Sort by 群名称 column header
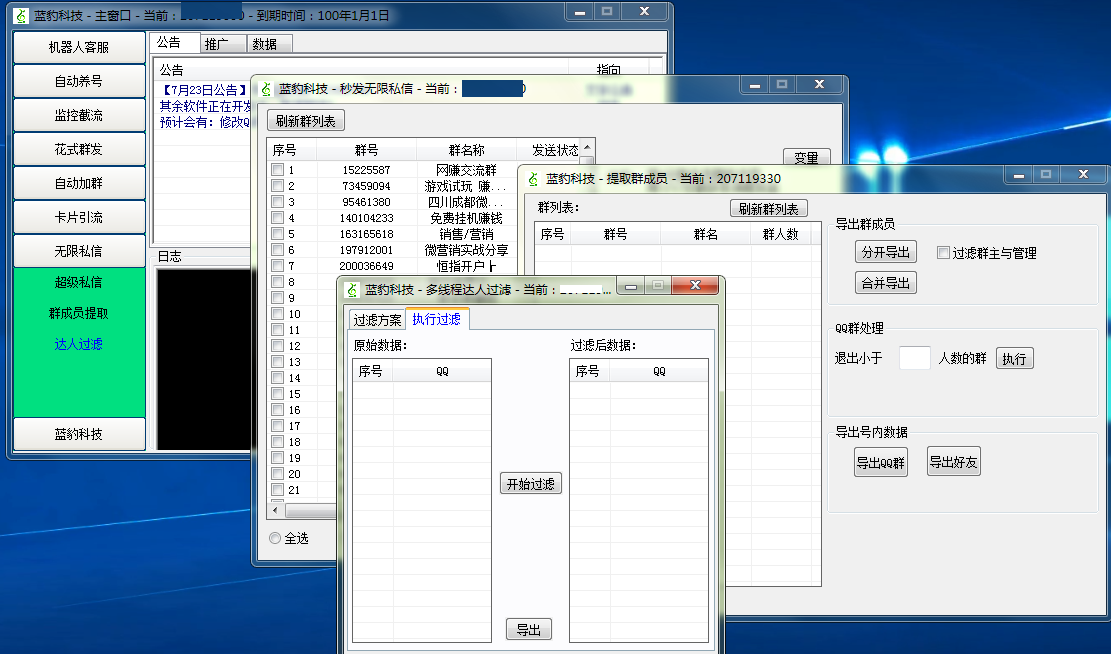Viewport: 1111px width, 654px height. pos(466,150)
